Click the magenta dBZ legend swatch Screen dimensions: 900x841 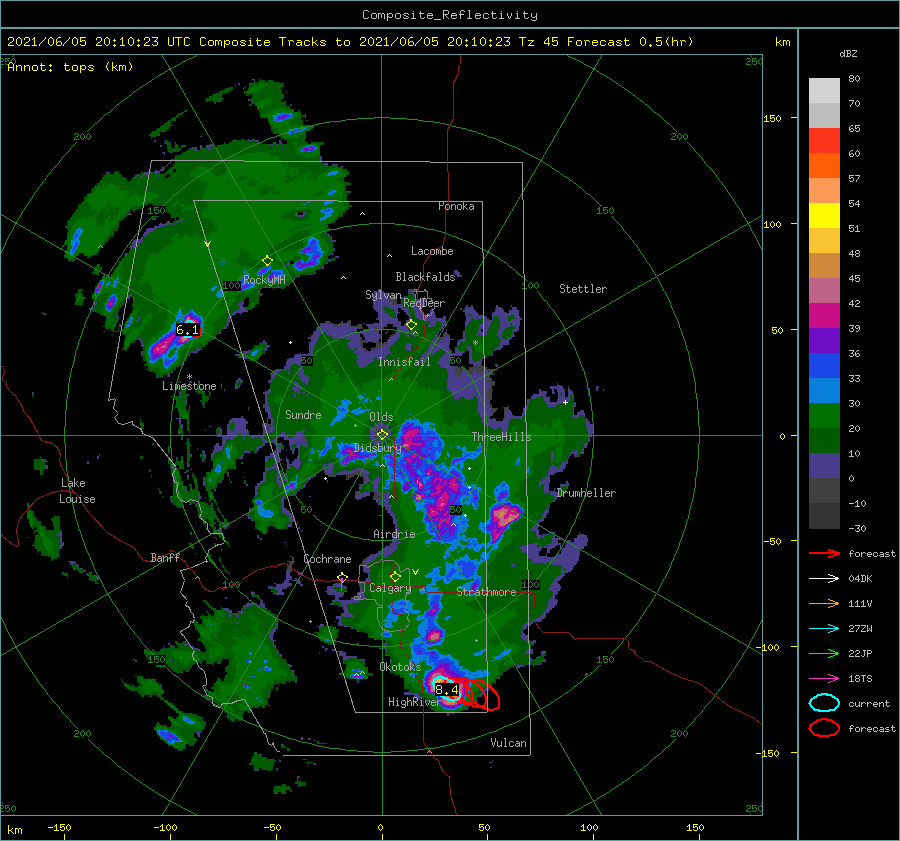(824, 315)
